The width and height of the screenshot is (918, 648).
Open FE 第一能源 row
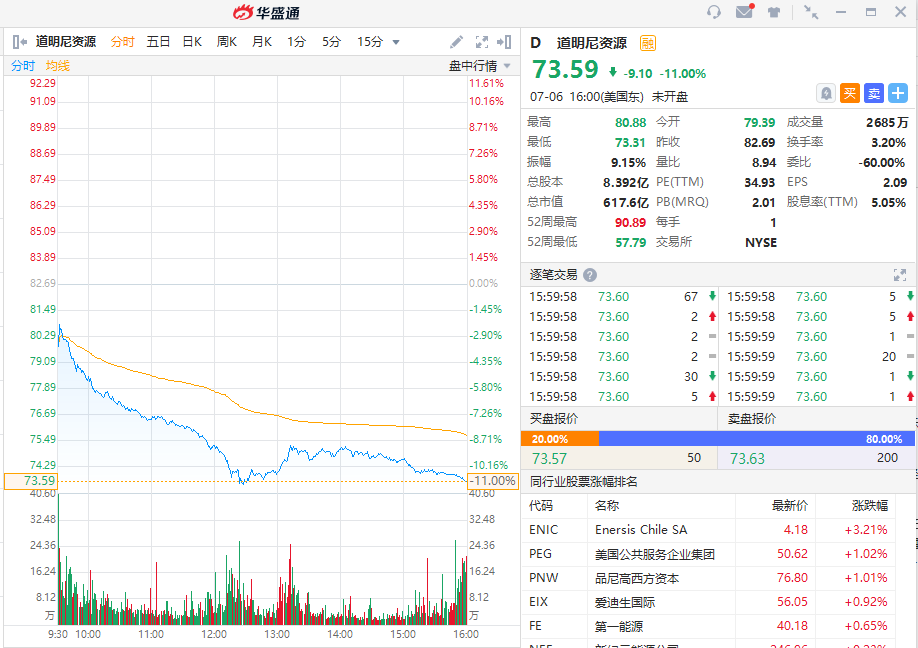pos(708,626)
